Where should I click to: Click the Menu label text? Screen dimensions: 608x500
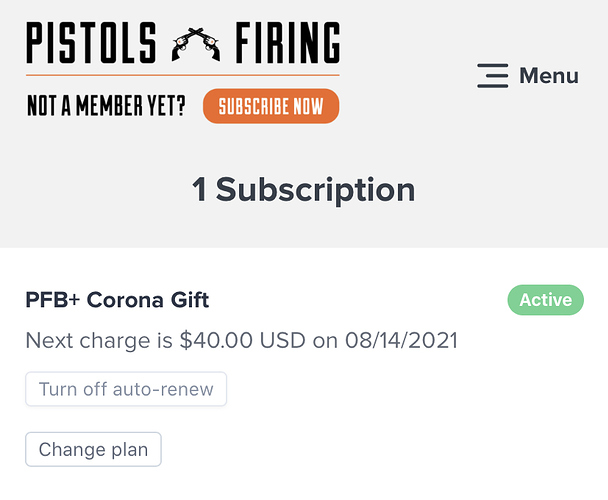point(549,76)
